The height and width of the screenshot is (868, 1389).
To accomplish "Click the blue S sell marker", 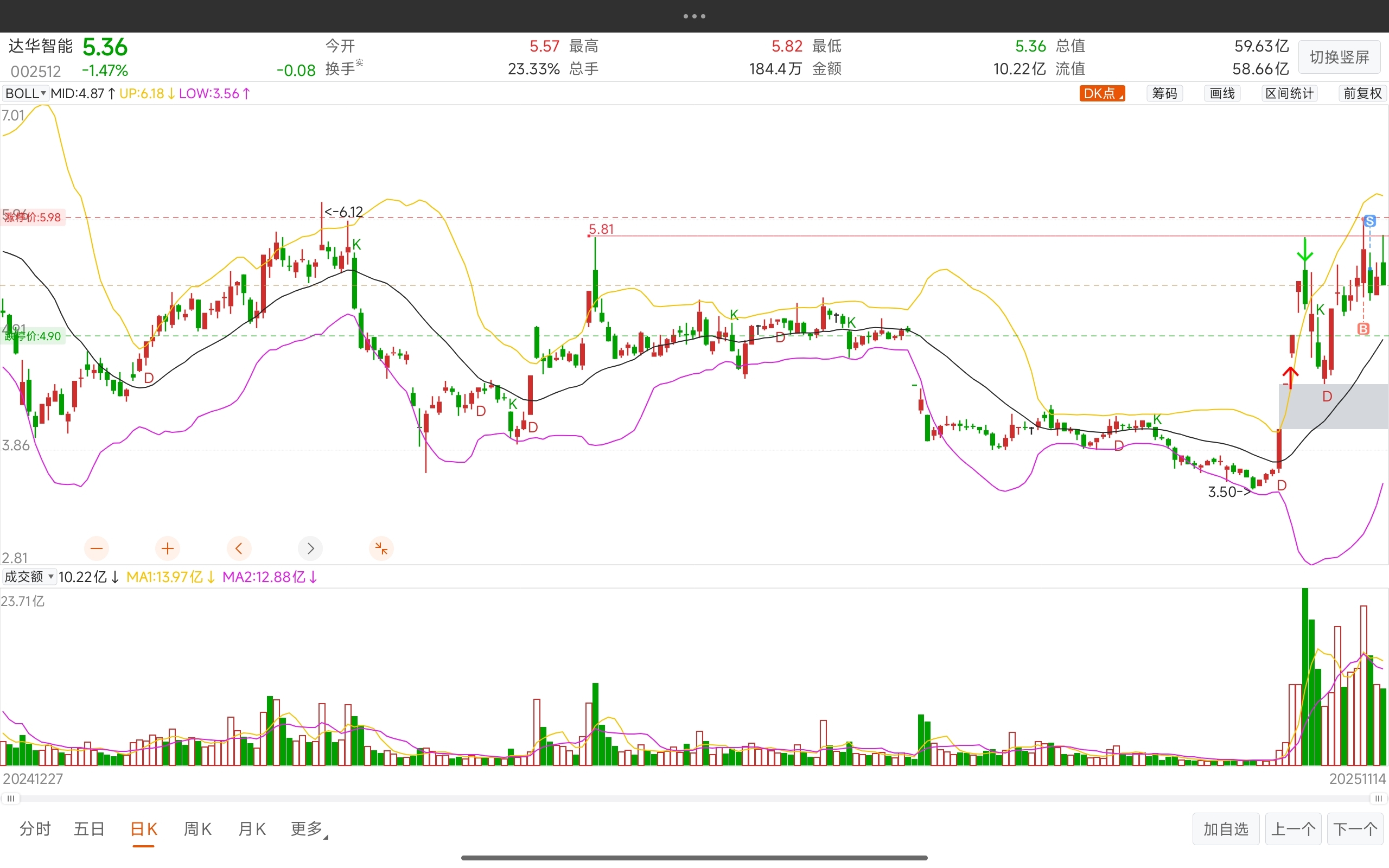I will coord(1370,221).
